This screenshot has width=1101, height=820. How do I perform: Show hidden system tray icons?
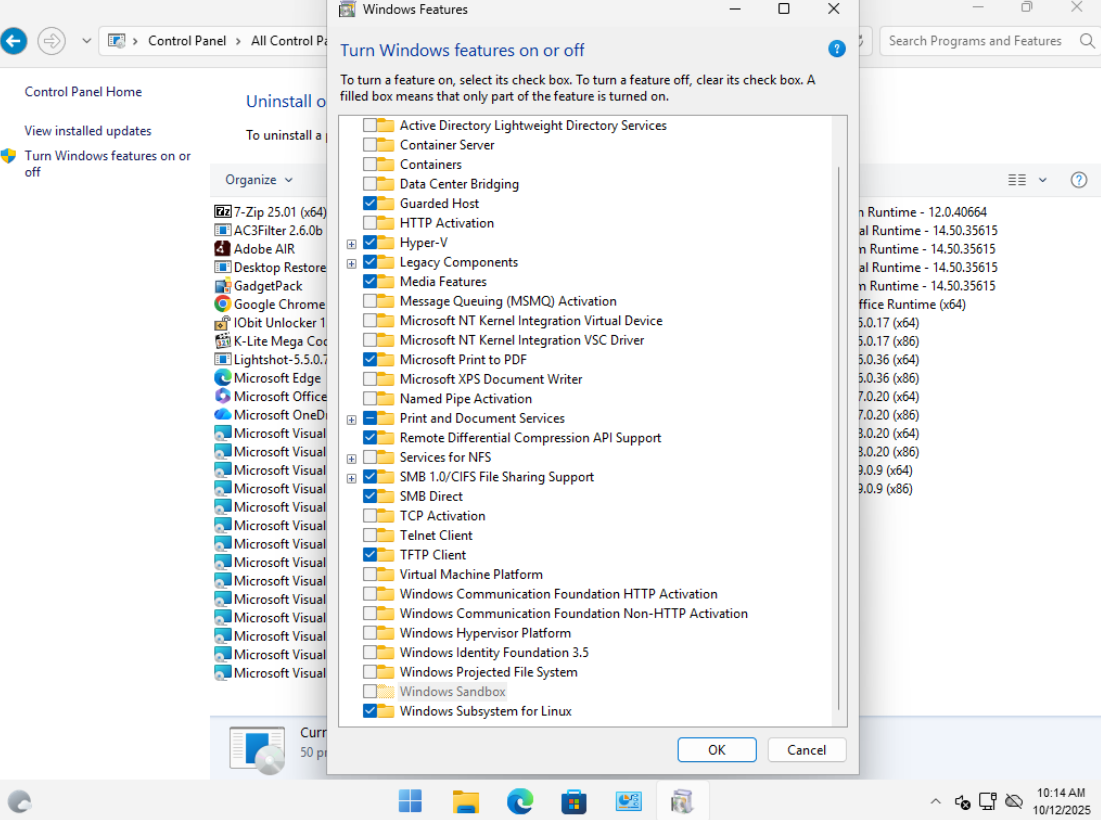pyautogui.click(x=935, y=801)
